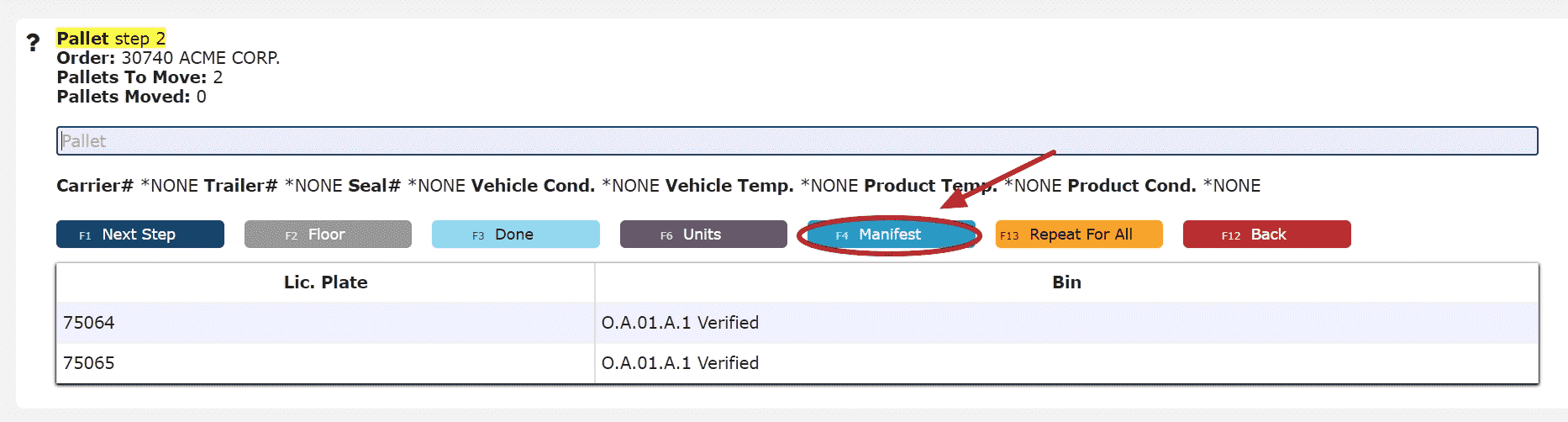Click the Bin column header
This screenshot has width=1568, height=422.
[1066, 282]
